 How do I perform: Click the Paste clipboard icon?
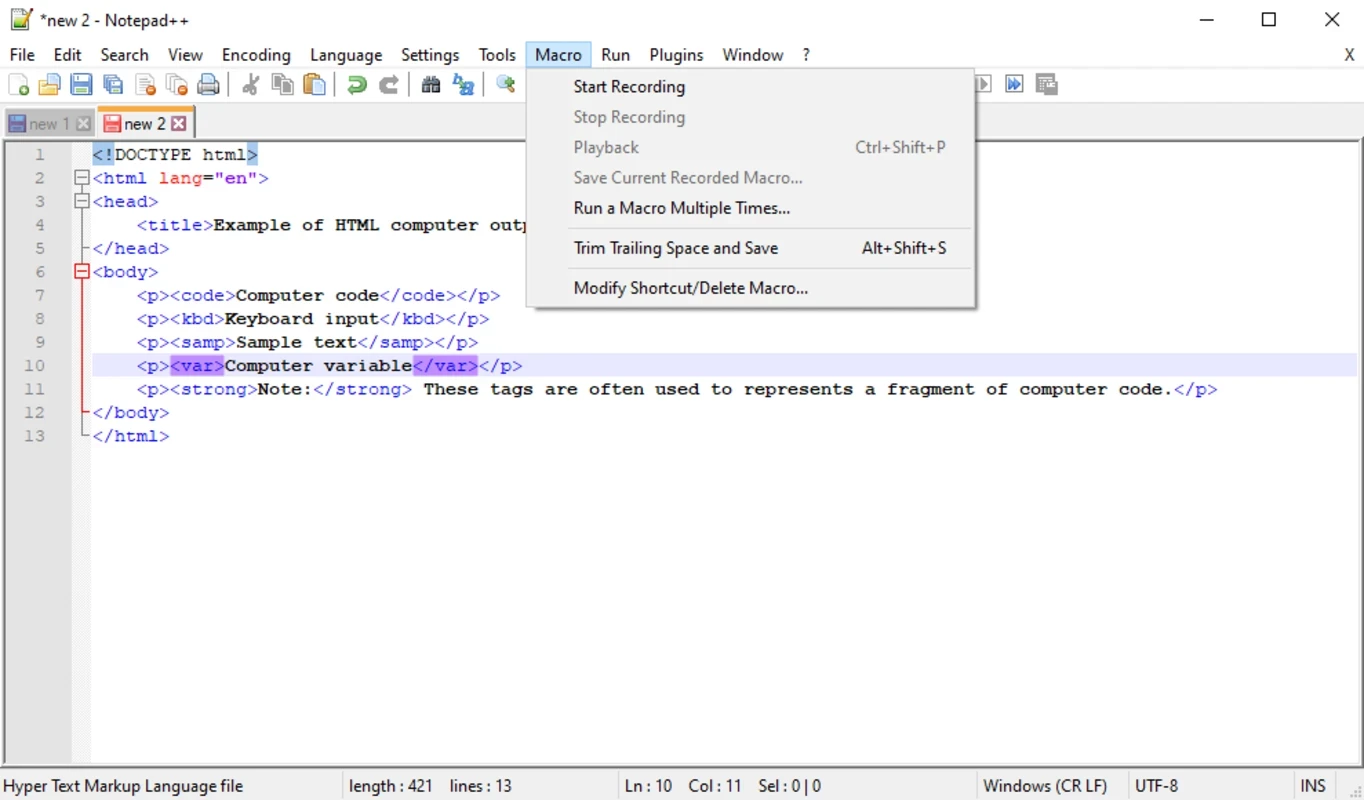click(x=315, y=85)
